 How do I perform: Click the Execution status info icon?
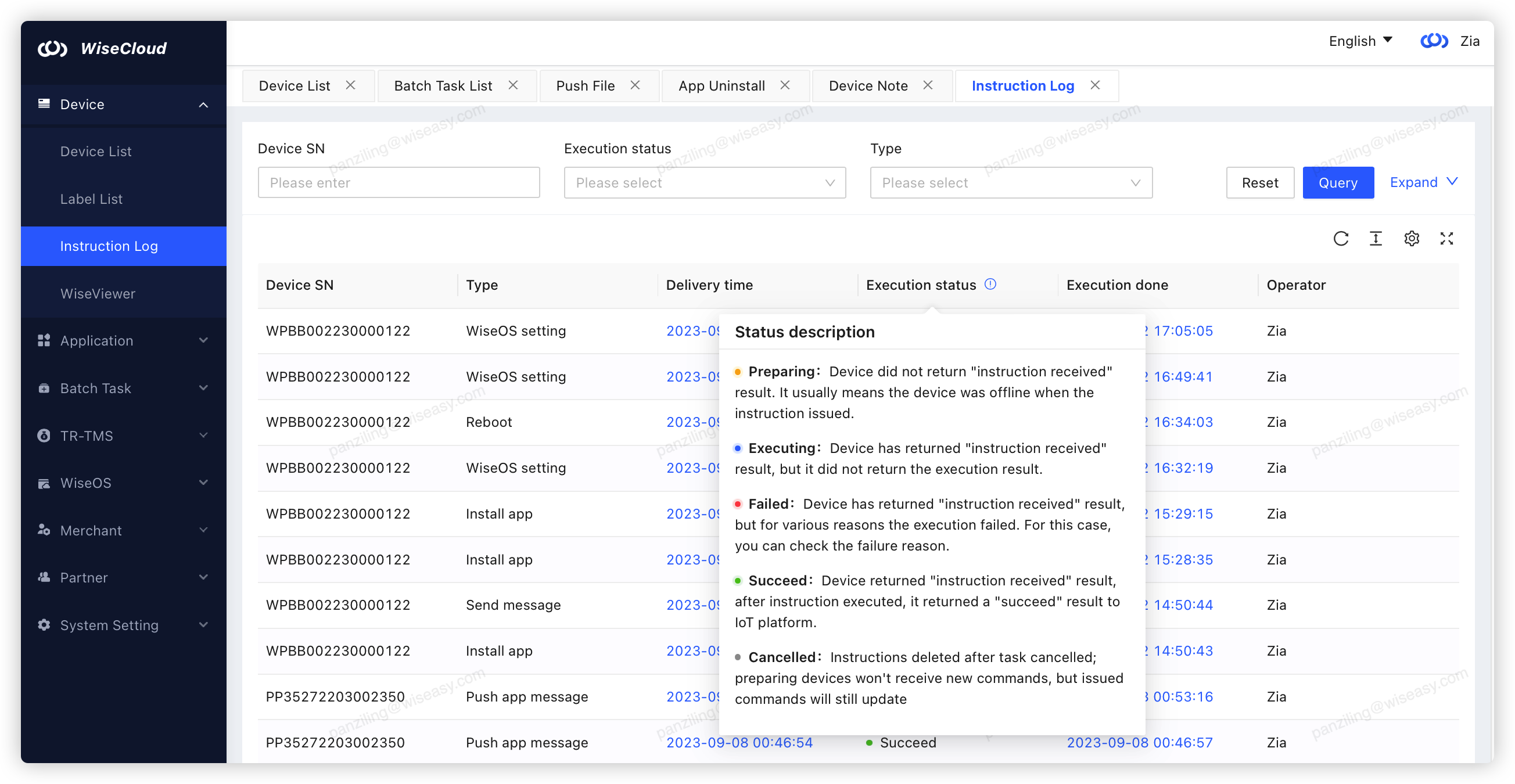(x=990, y=284)
